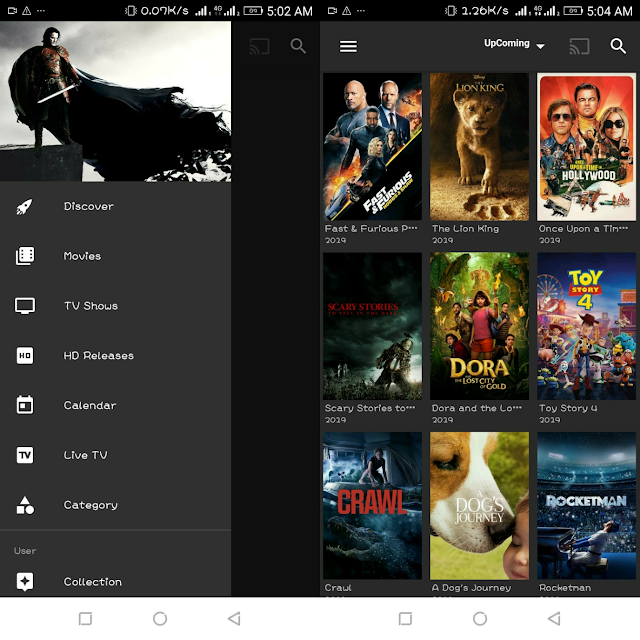640x640 pixels.
Task: Select Movies in the navigation drawer
Action: (116, 256)
